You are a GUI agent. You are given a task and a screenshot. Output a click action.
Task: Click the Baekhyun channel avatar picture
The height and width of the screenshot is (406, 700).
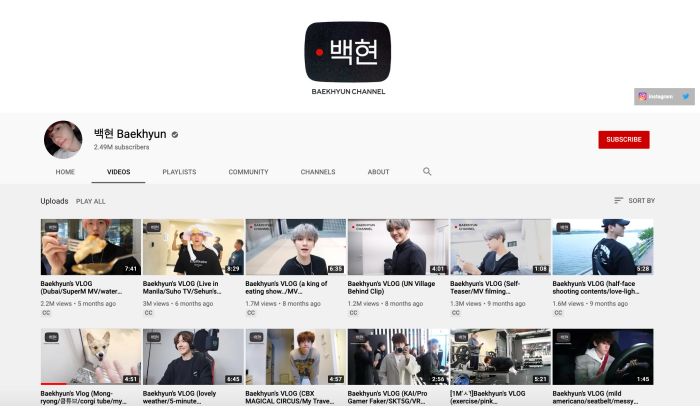coord(63,139)
